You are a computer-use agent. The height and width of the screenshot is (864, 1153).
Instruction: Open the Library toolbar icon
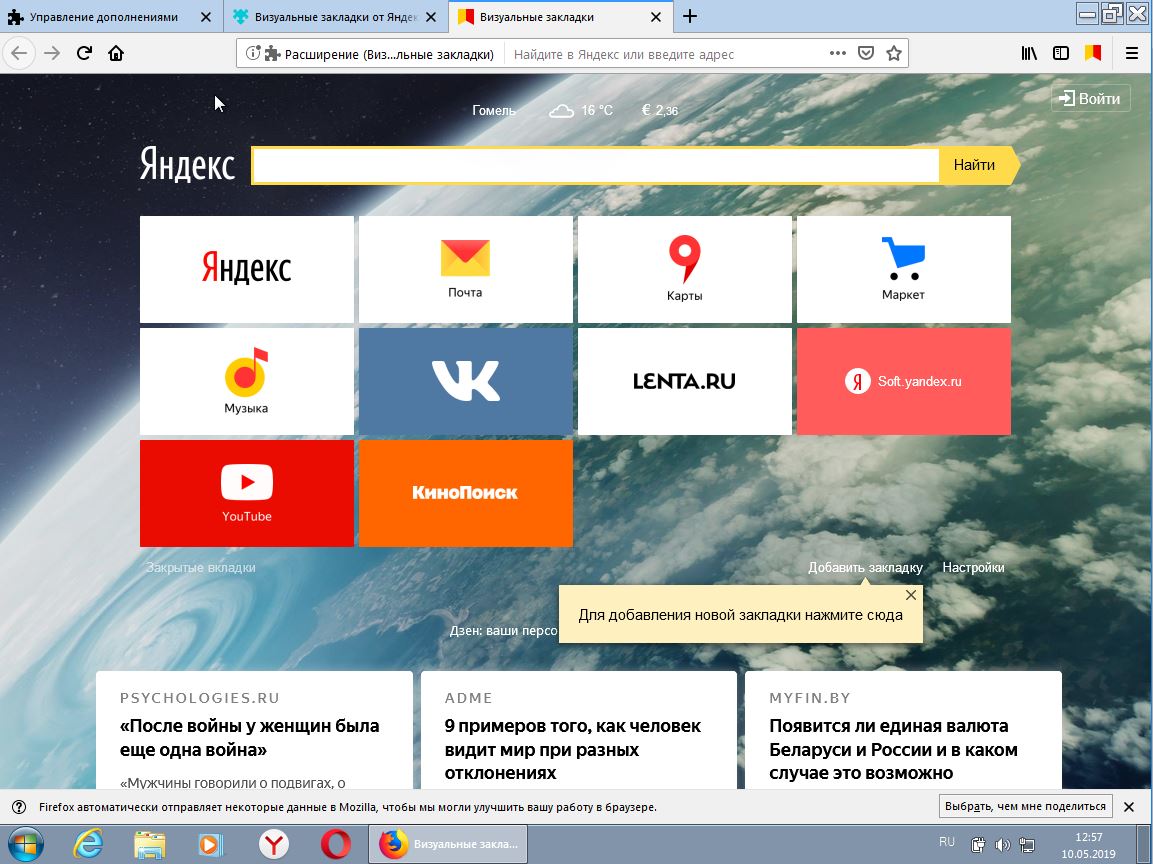[1029, 53]
